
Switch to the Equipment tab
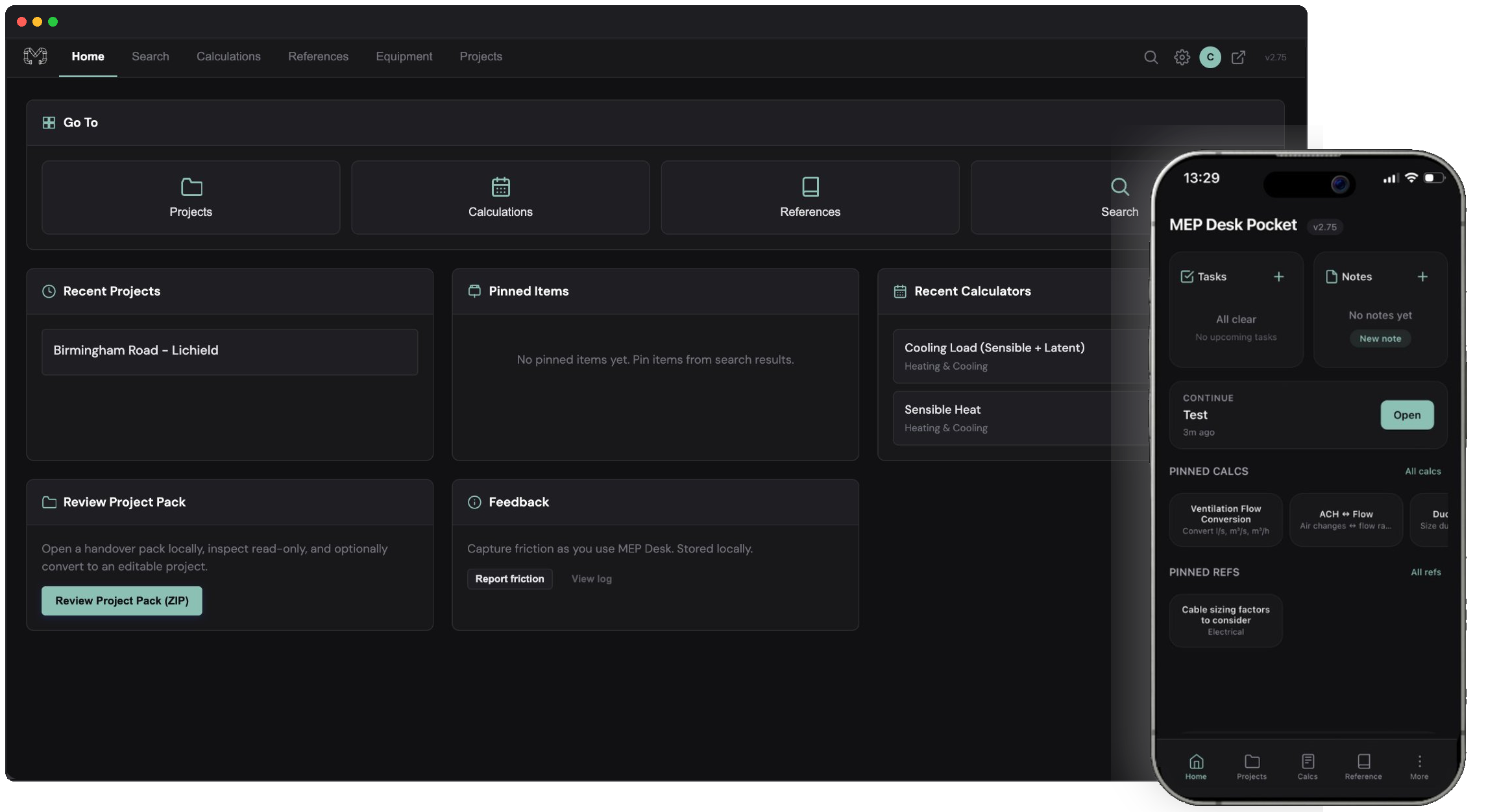(x=404, y=56)
